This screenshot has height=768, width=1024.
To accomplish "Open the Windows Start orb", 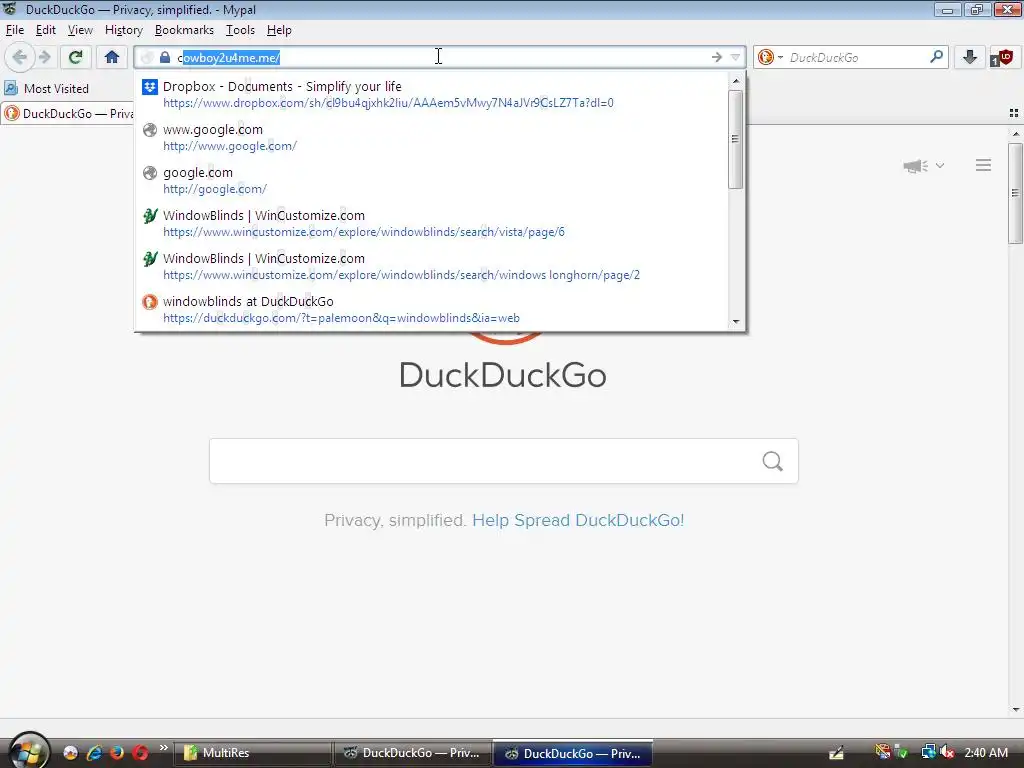I will pos(28,752).
